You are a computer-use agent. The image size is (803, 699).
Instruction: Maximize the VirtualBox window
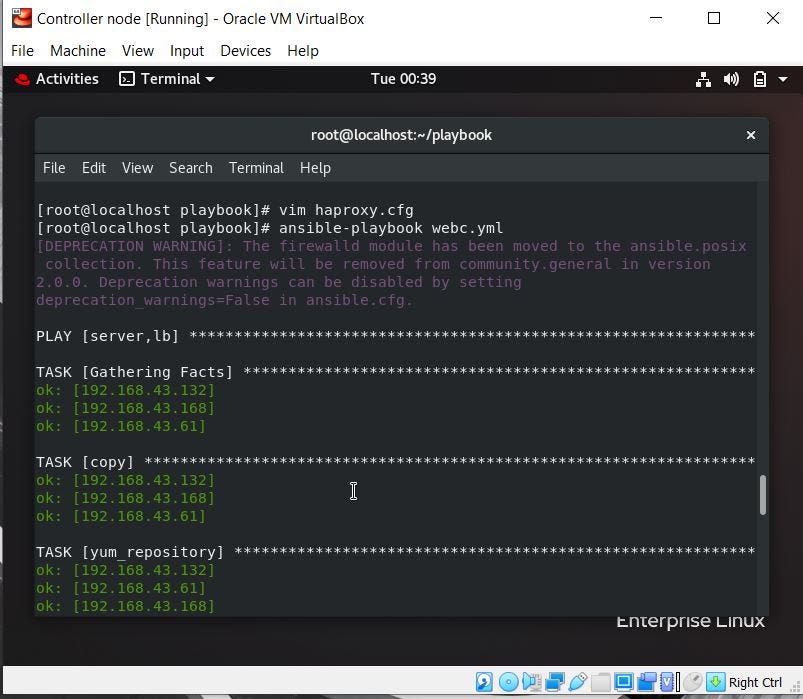[x=714, y=18]
